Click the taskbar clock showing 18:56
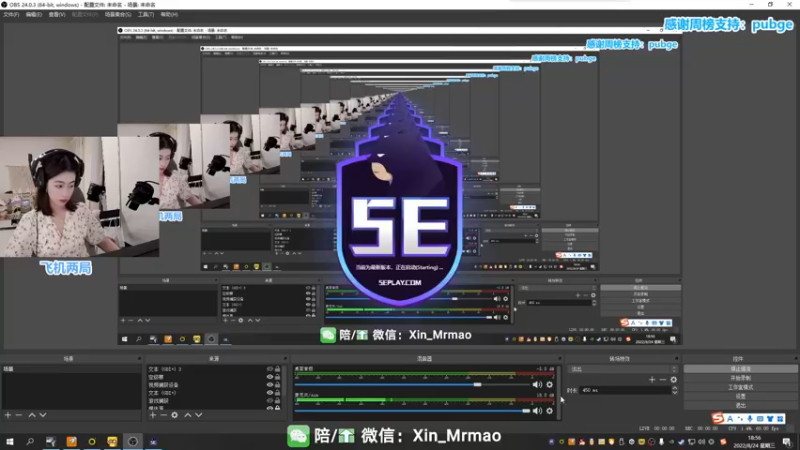Viewport: 800px width, 450px height. tap(754, 442)
